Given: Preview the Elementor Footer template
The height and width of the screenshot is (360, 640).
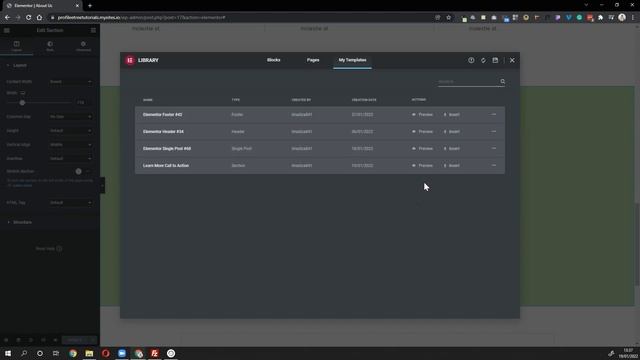Looking at the screenshot, I should (422, 115).
